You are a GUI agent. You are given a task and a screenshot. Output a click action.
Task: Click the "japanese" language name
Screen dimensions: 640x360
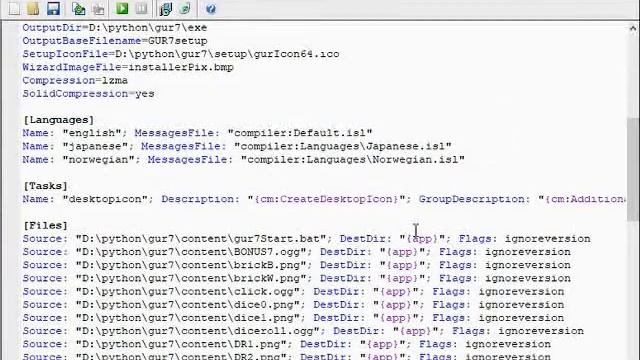pyautogui.click(x=95, y=146)
